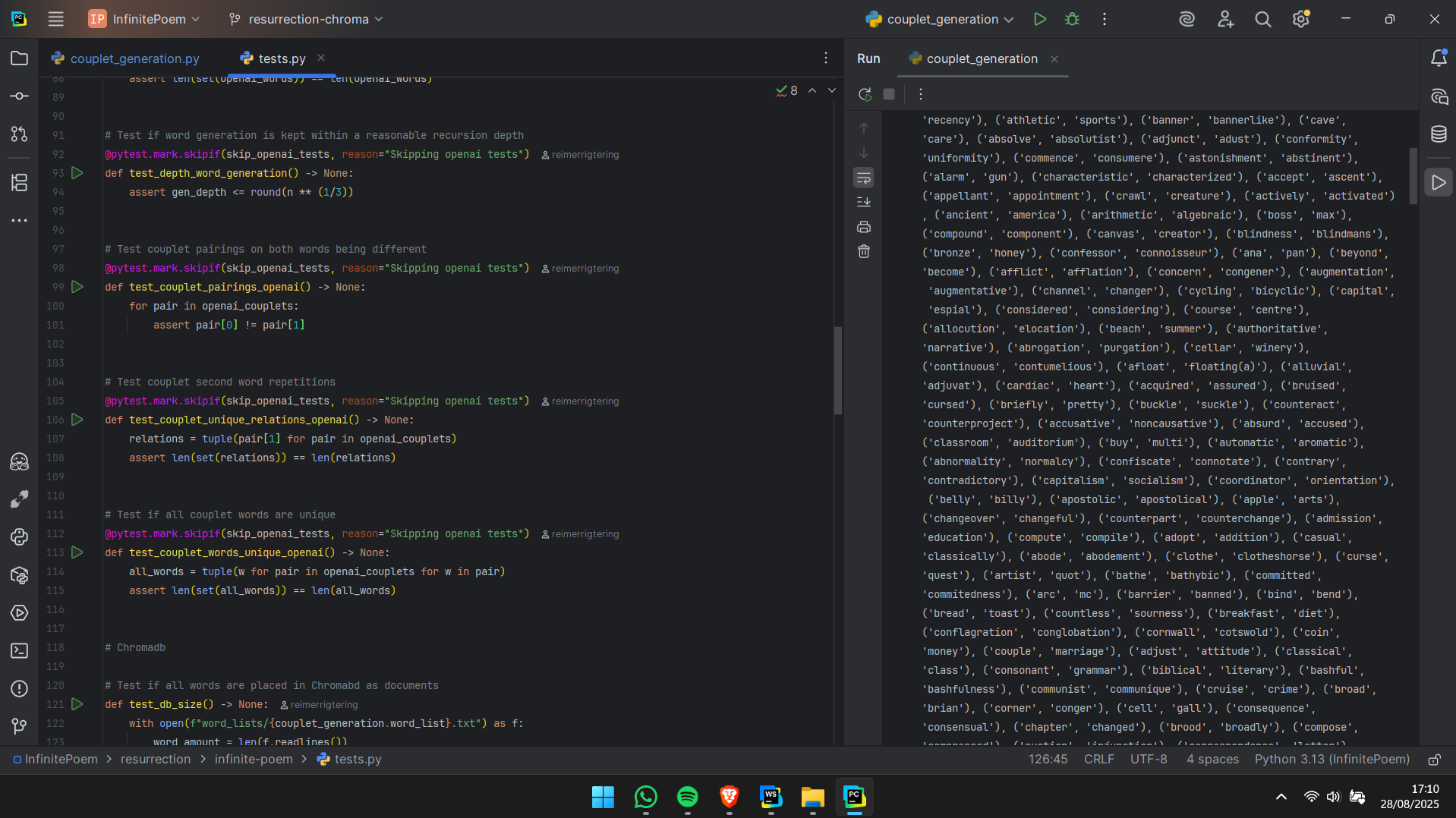This screenshot has width=1456, height=818.
Task: Open IDE settings gear
Action: (1301, 19)
